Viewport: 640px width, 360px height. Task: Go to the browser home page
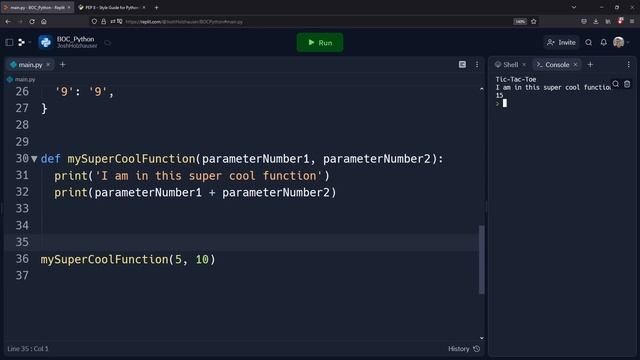pos(44,22)
